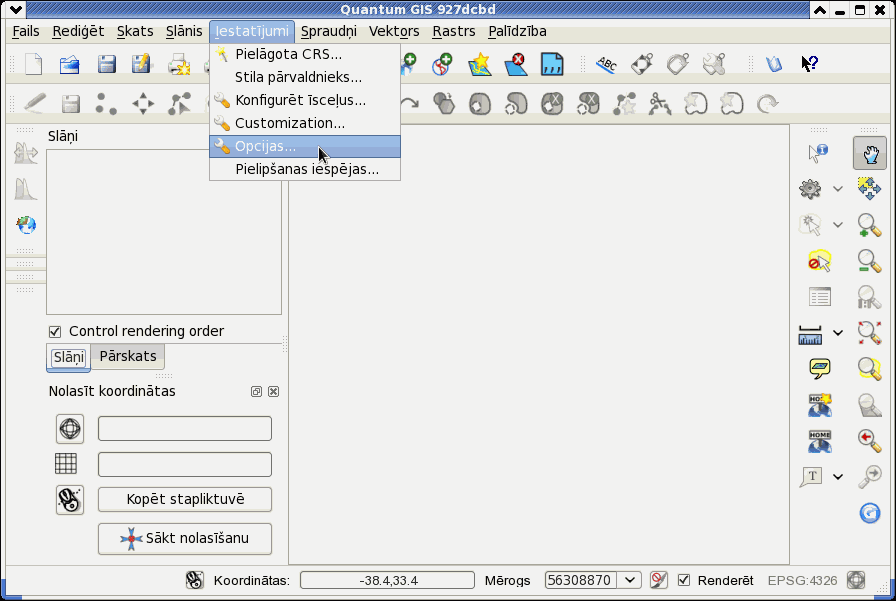Click the Map Tips speech bubble icon
The width and height of the screenshot is (896, 601).
click(819, 368)
